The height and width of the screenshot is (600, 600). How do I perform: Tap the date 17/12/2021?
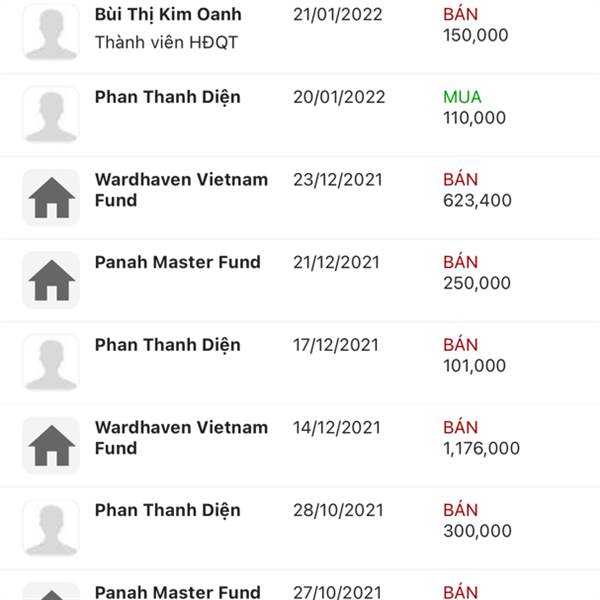pyautogui.click(x=336, y=345)
